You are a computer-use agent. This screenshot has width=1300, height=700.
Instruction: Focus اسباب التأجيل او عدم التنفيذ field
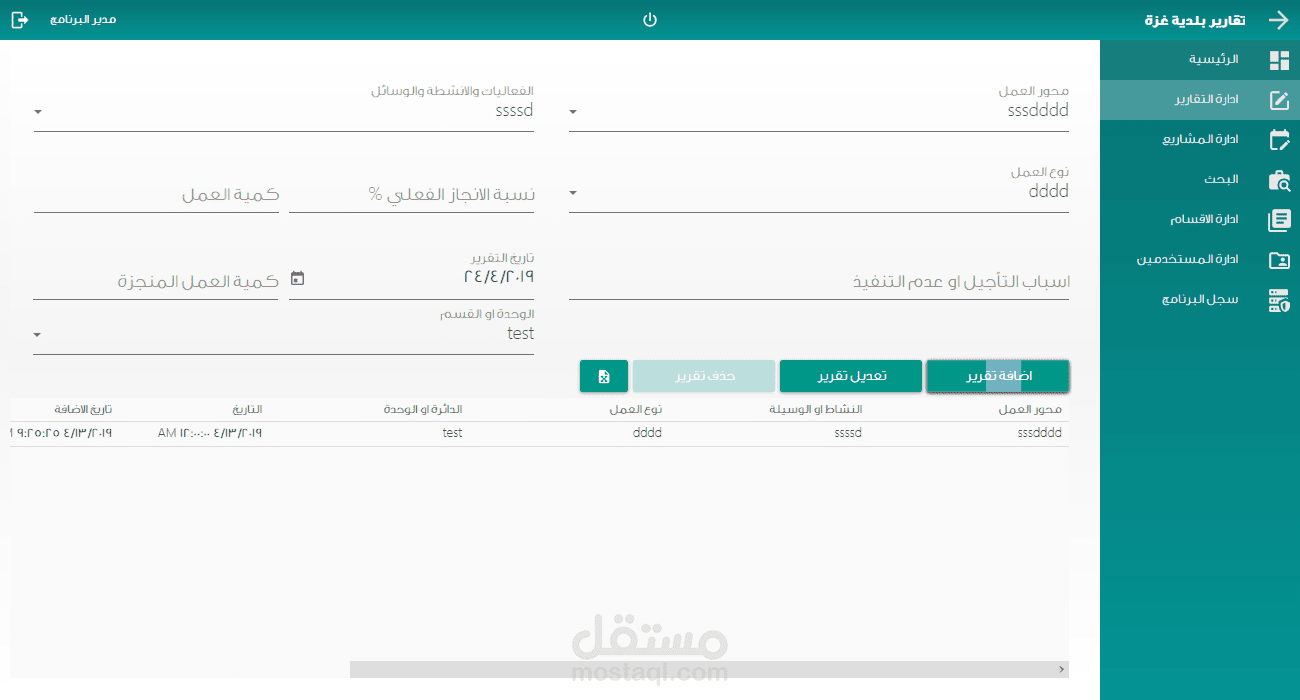tap(819, 282)
